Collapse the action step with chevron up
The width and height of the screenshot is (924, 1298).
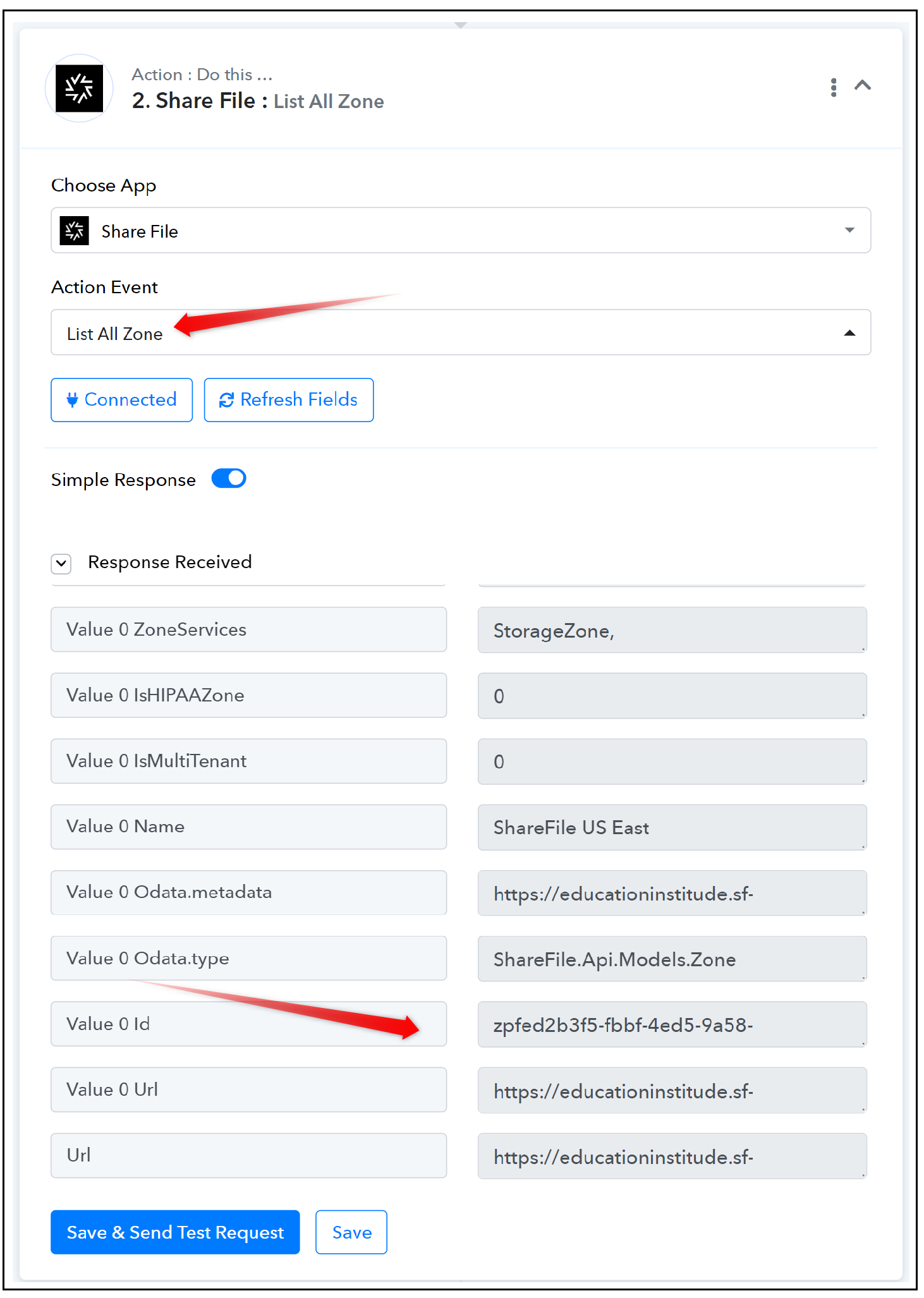click(x=863, y=85)
